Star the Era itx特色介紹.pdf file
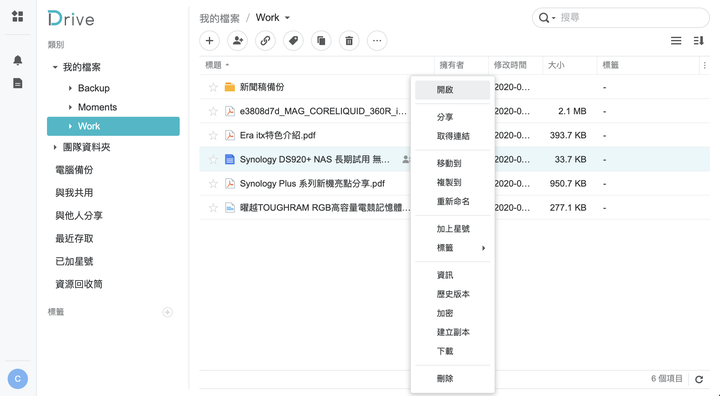 click(213, 135)
